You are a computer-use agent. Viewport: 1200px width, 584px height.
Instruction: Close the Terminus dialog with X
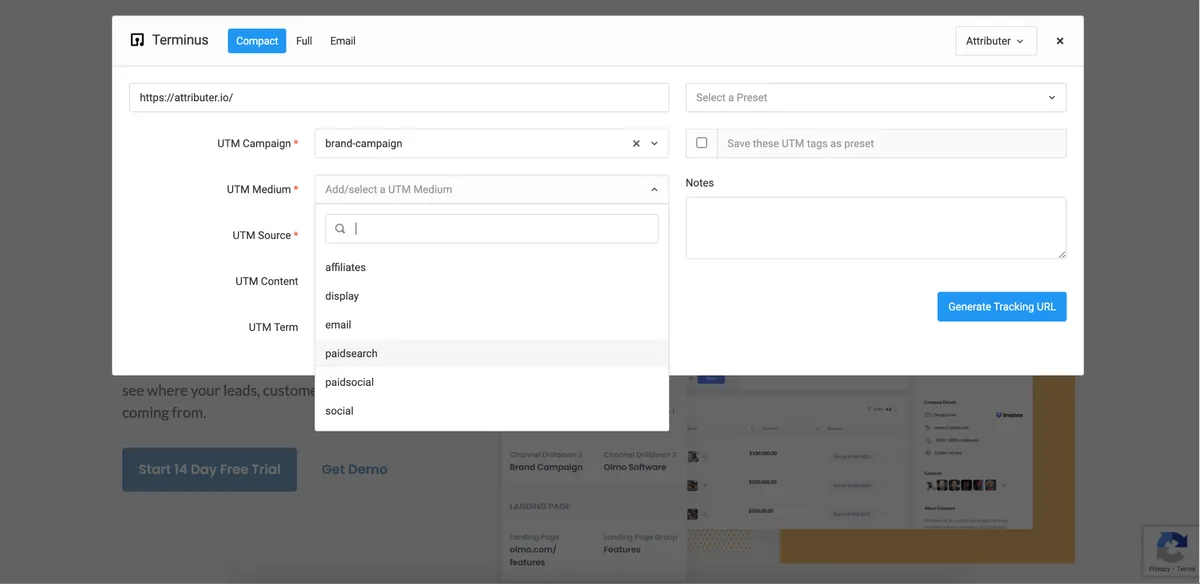tap(1060, 41)
